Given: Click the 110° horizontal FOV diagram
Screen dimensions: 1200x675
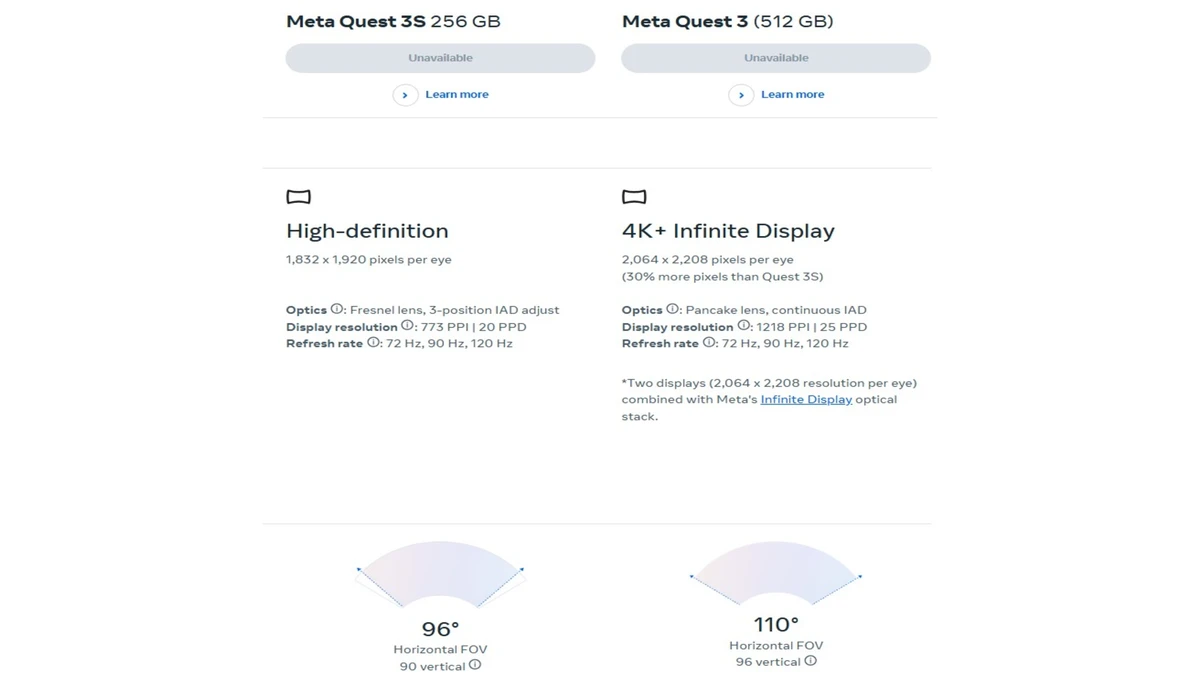Looking at the screenshot, I should click(x=776, y=573).
